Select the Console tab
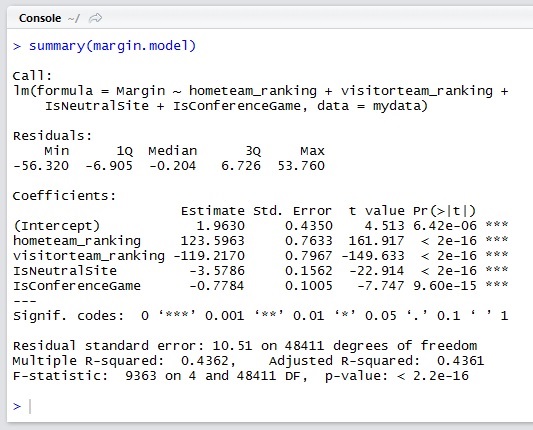This screenshot has height=430, width=533. pos(40,18)
